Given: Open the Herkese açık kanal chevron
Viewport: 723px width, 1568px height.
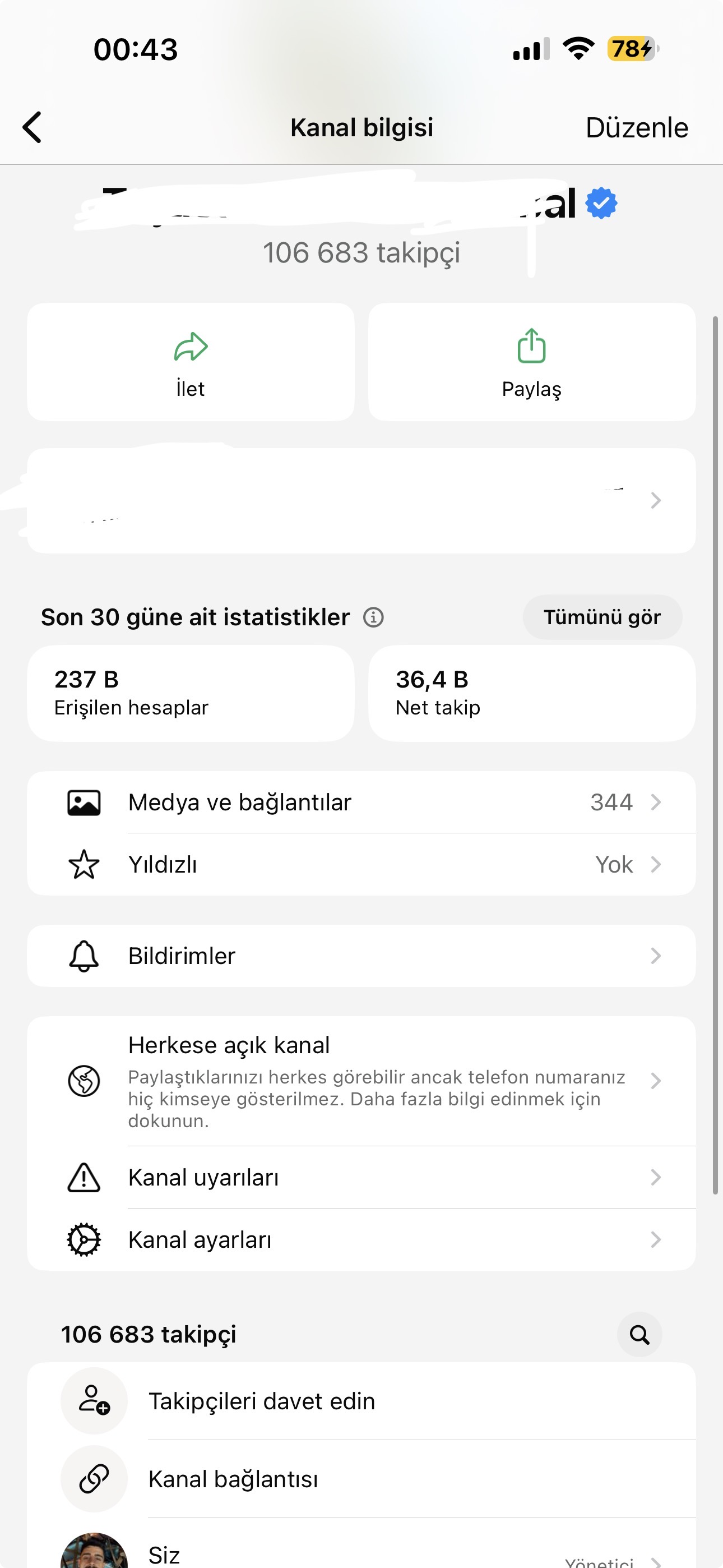Looking at the screenshot, I should pos(655,1081).
